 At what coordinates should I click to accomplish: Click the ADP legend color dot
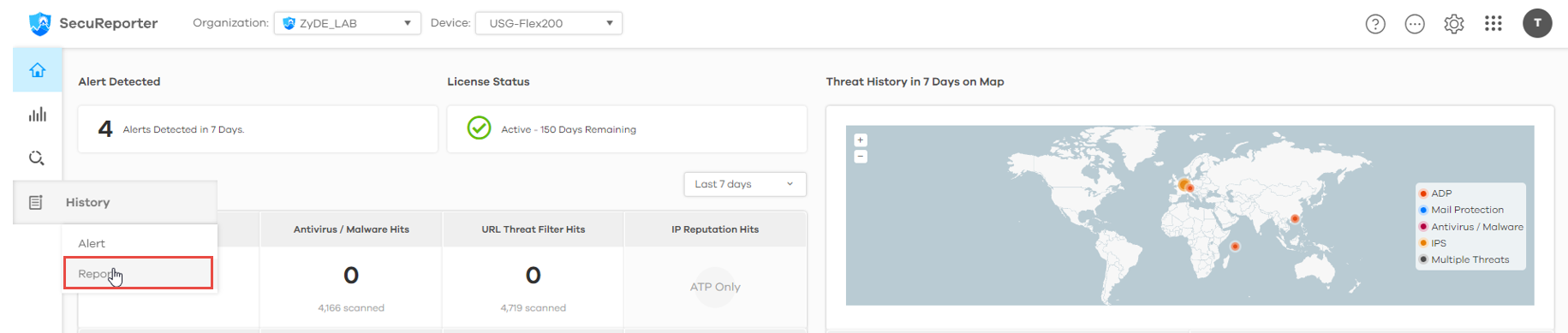(x=1423, y=193)
